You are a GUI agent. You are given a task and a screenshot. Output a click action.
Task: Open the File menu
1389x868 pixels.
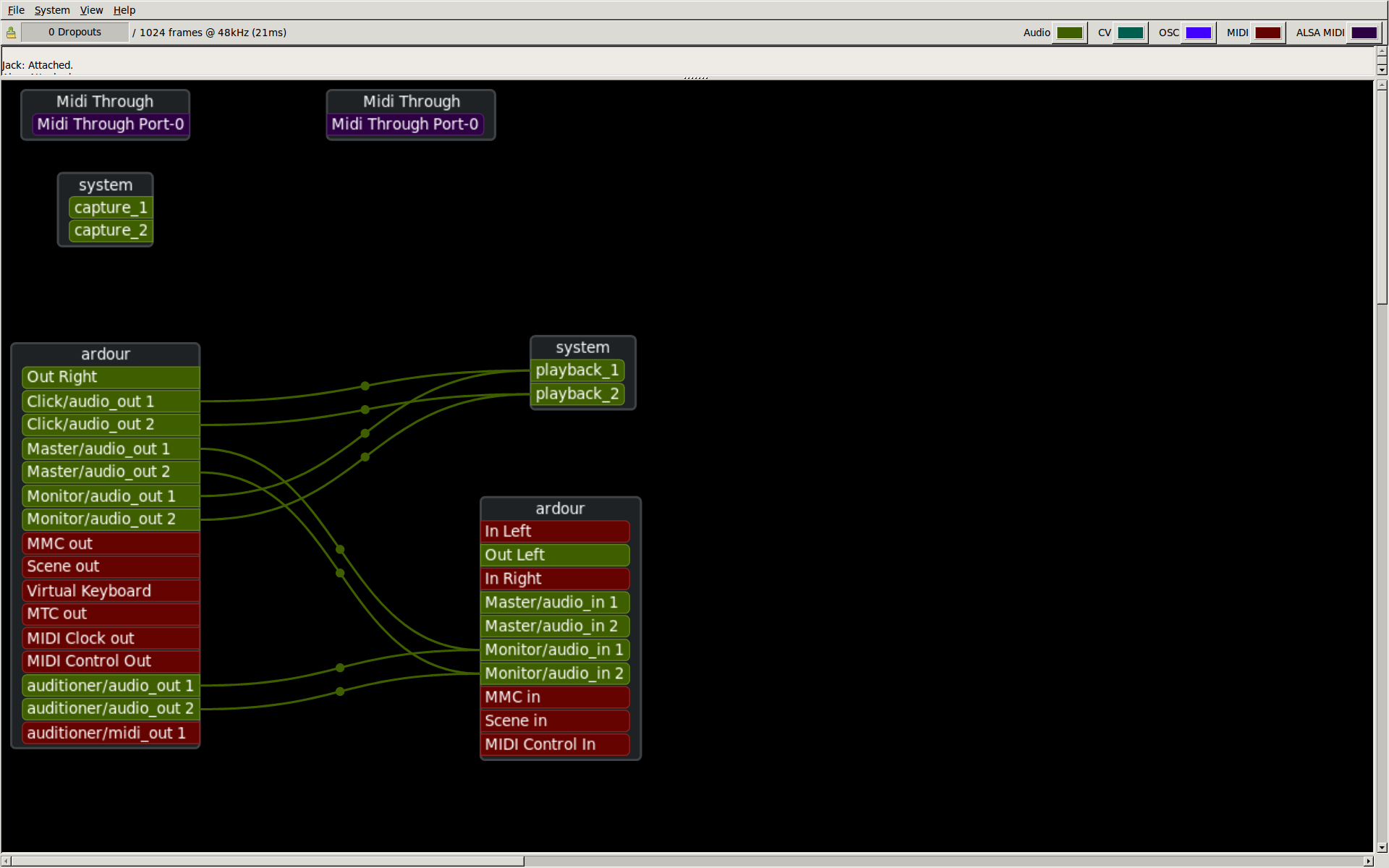point(16,10)
